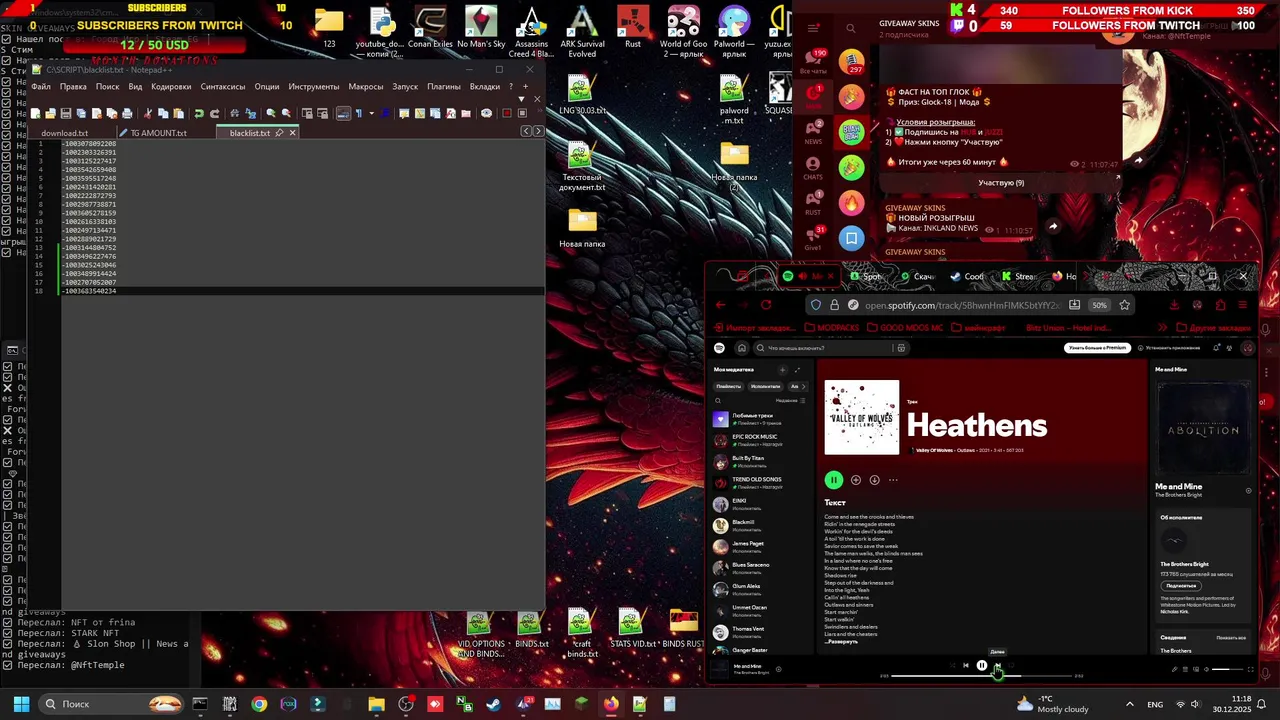
Task: Open the RUST folder in Telegram sidebar
Action: pos(813,202)
